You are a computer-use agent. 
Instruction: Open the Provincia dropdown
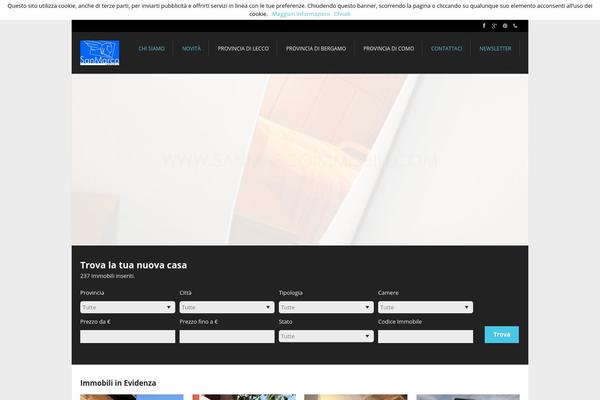click(x=127, y=307)
